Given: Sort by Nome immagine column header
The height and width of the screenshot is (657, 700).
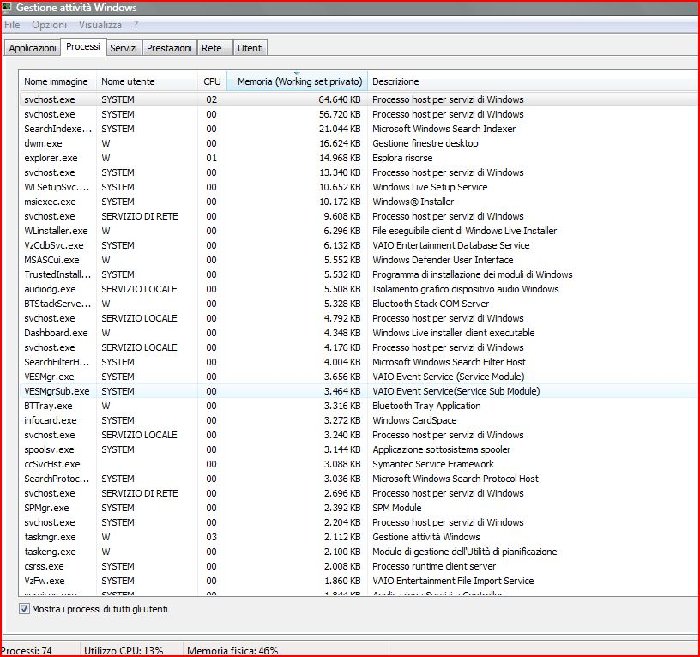Looking at the screenshot, I should point(58,82).
